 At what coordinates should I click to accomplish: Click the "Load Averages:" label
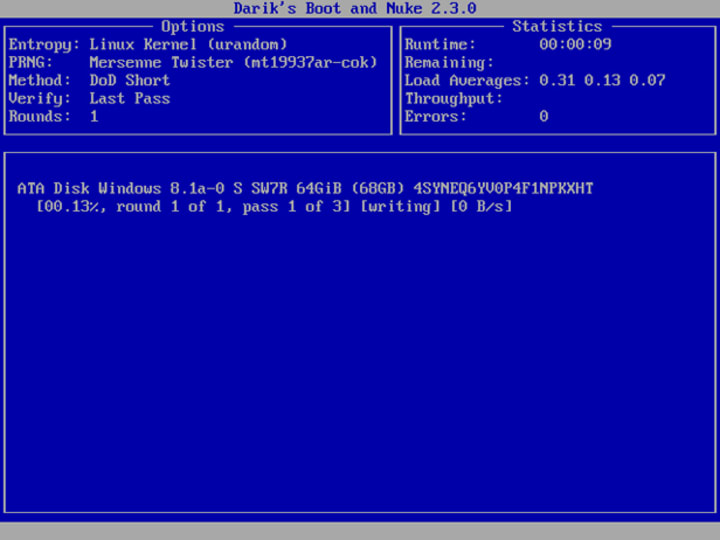pyautogui.click(x=467, y=80)
